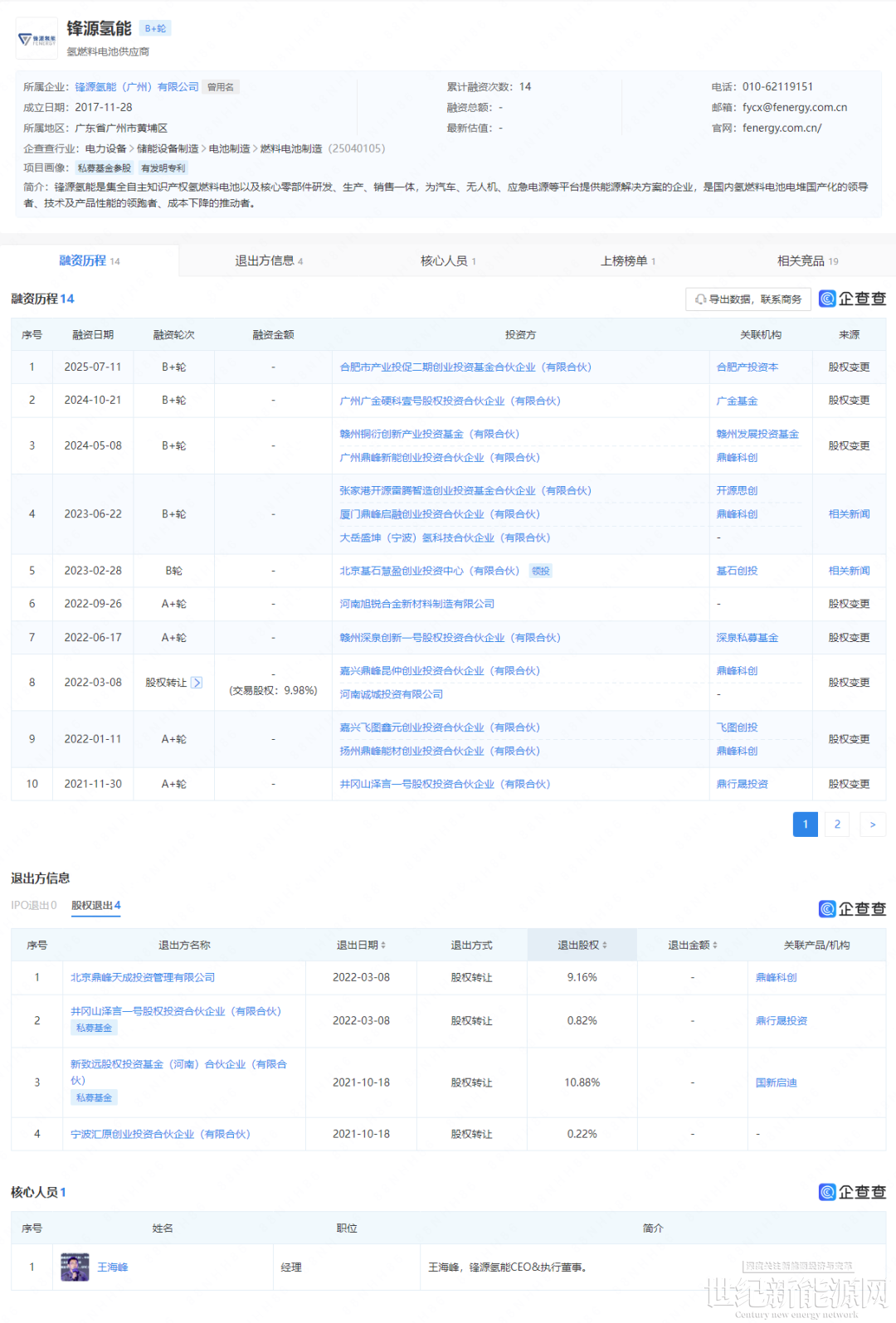This screenshot has height=1323, width=896.
Task: Click the 导出数据，联系商务 button
Action: coord(748,299)
